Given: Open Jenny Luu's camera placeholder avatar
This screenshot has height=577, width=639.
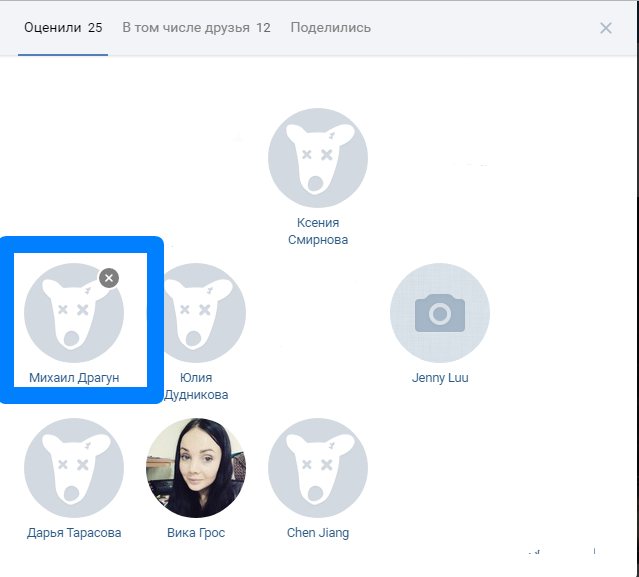Looking at the screenshot, I should tap(440, 313).
